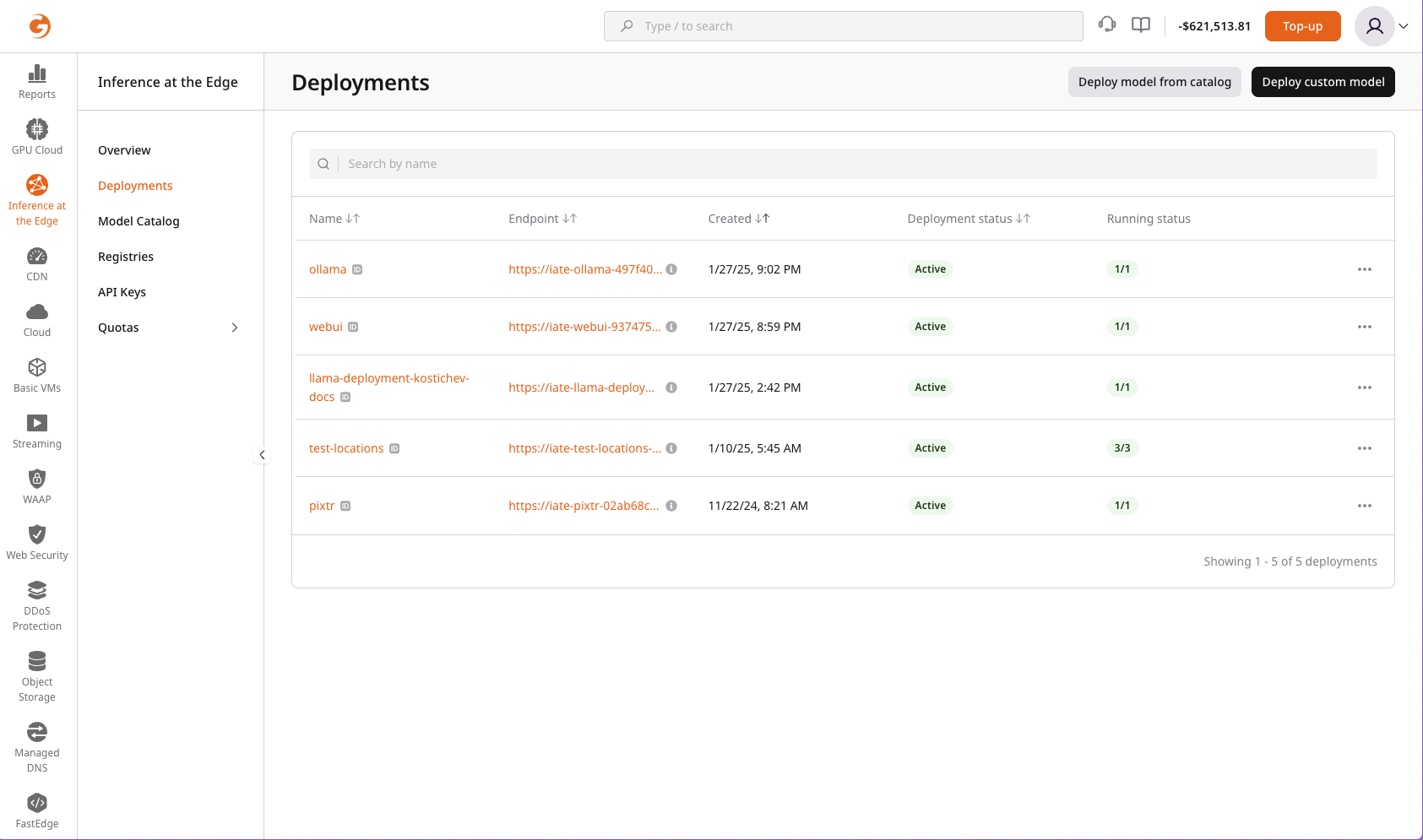This screenshot has width=1423, height=840.
Task: Open the test-locations deployment link
Action: coord(346,448)
